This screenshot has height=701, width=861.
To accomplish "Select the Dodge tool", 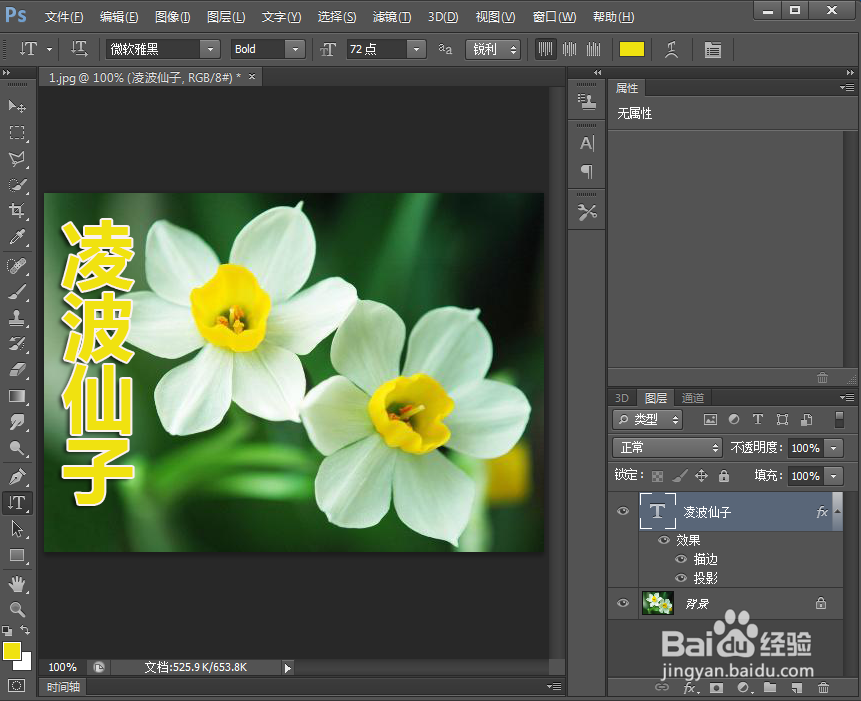I will point(17,448).
